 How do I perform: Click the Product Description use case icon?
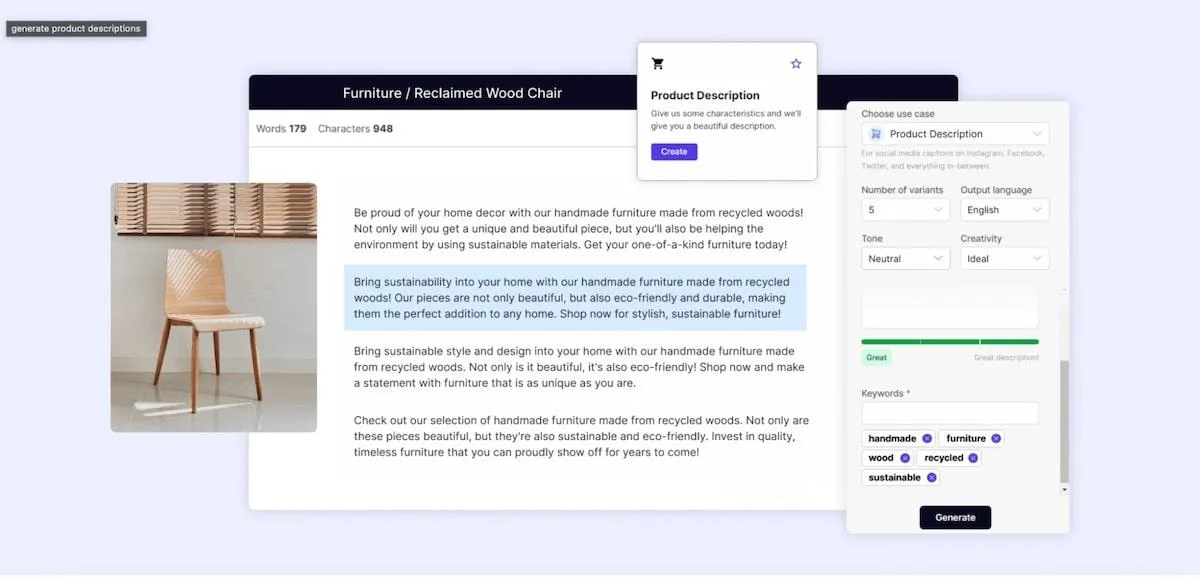point(876,134)
